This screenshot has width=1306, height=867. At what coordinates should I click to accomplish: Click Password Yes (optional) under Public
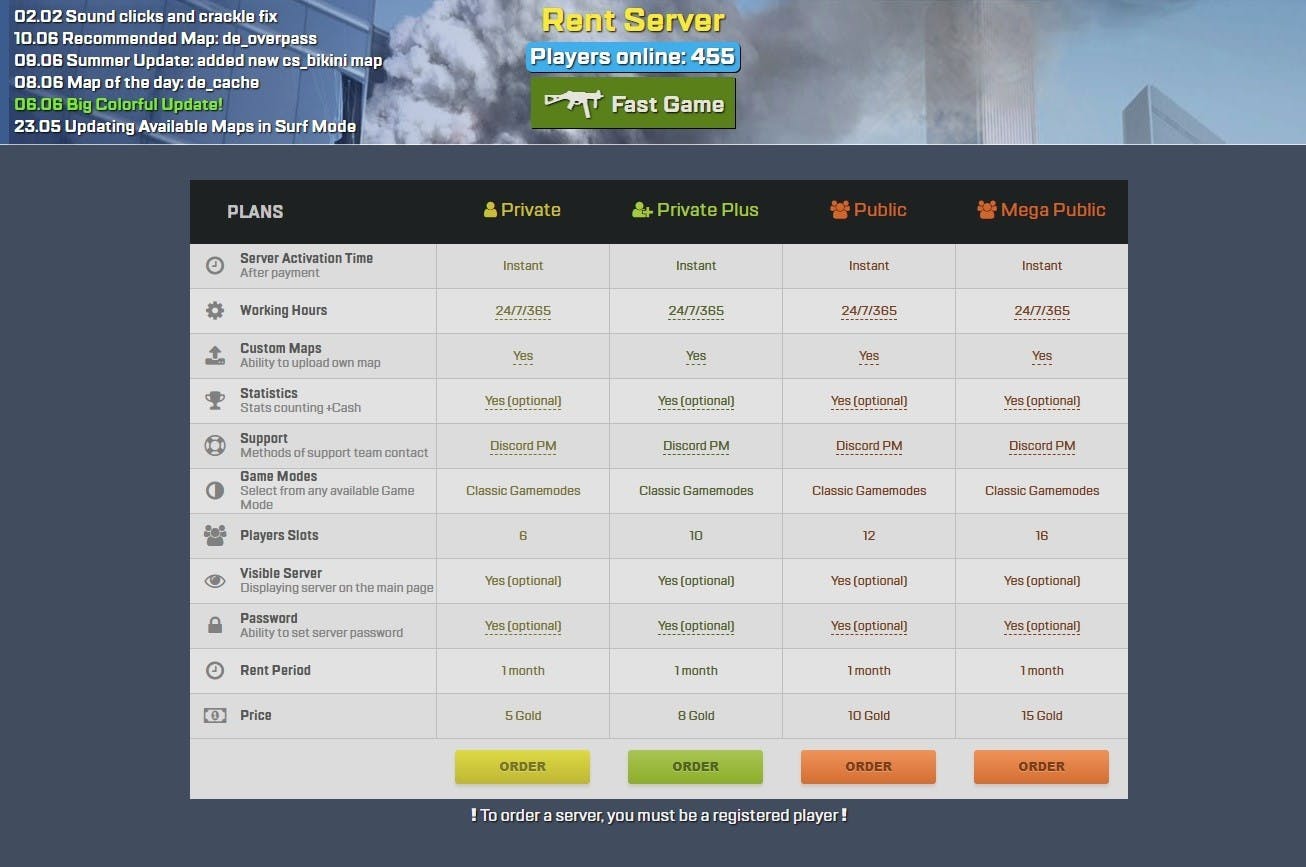pyautogui.click(x=869, y=626)
